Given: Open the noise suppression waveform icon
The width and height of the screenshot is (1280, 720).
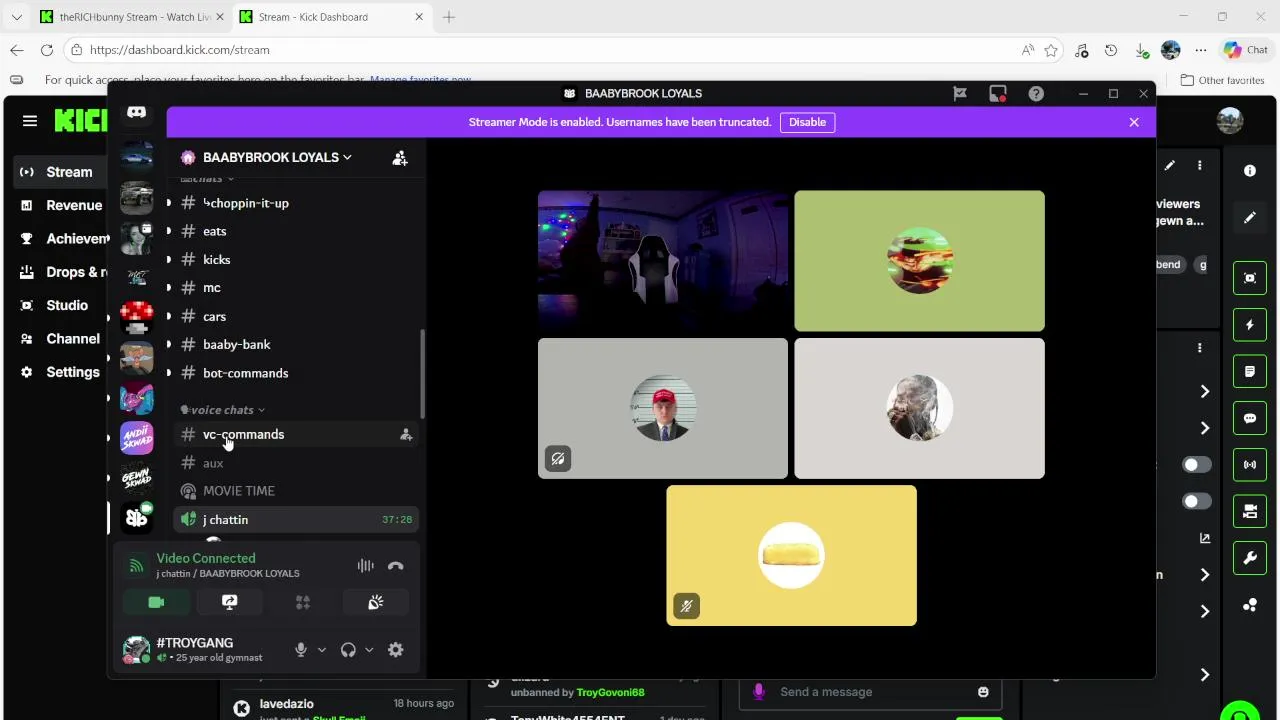Looking at the screenshot, I should pyautogui.click(x=366, y=566).
